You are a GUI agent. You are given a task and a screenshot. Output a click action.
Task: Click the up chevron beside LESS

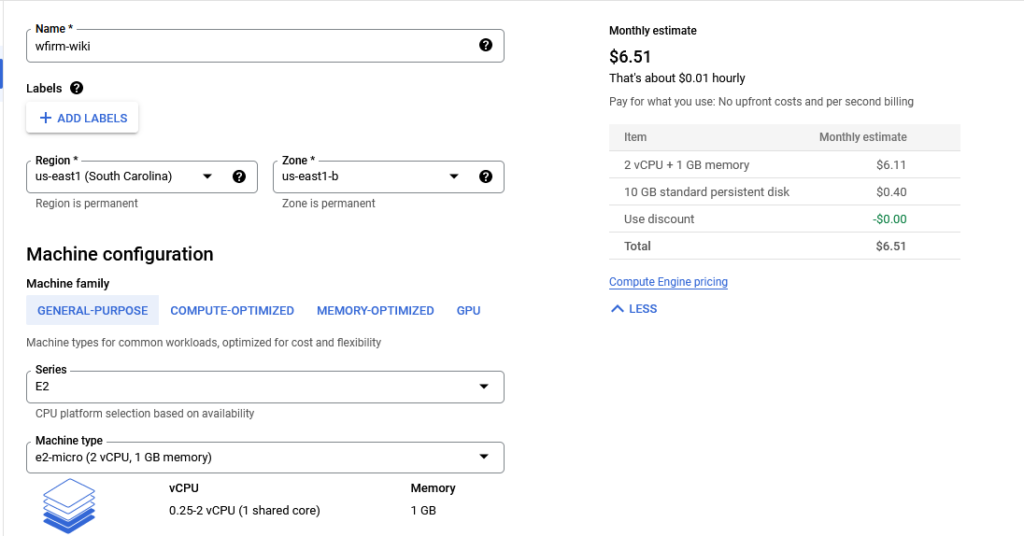point(617,309)
